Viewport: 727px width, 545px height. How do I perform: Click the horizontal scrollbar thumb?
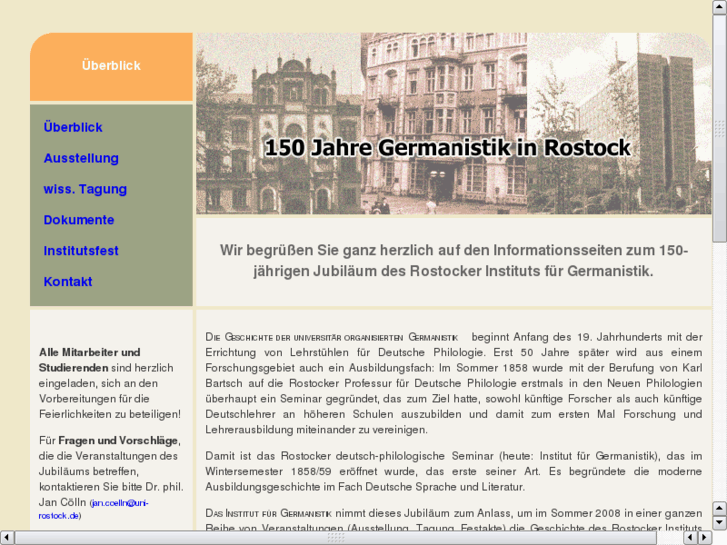point(336,538)
